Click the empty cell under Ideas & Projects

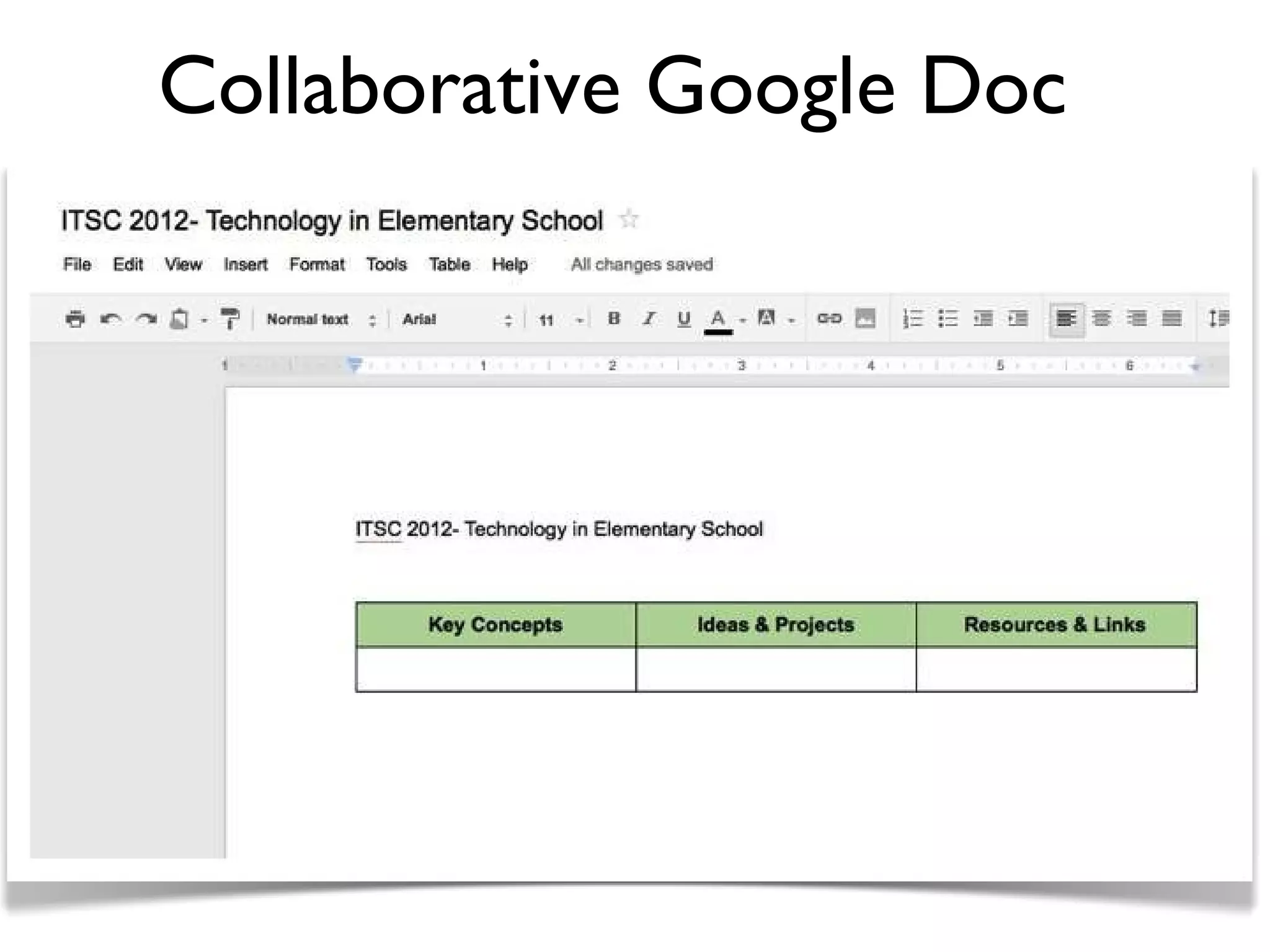776,669
